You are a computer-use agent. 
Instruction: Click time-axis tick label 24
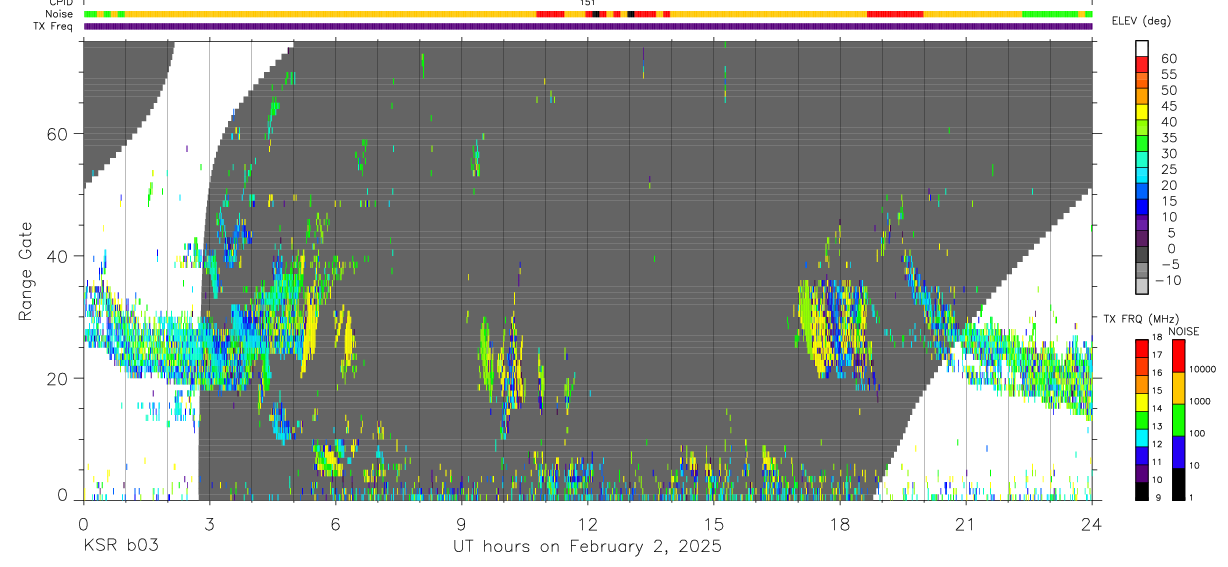pyautogui.click(x=1091, y=524)
